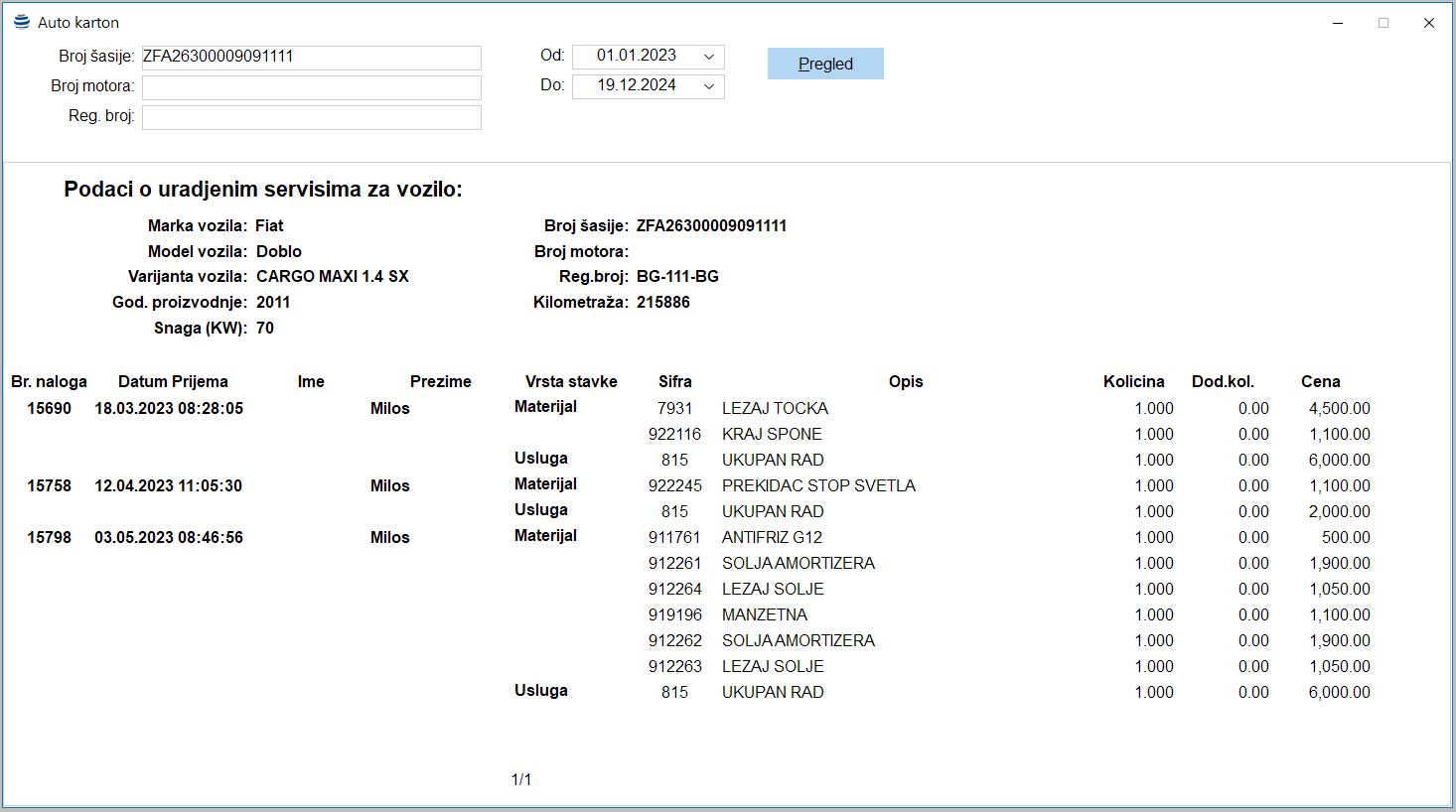
Task: Focus the Broj motora input field
Action: tap(311, 87)
